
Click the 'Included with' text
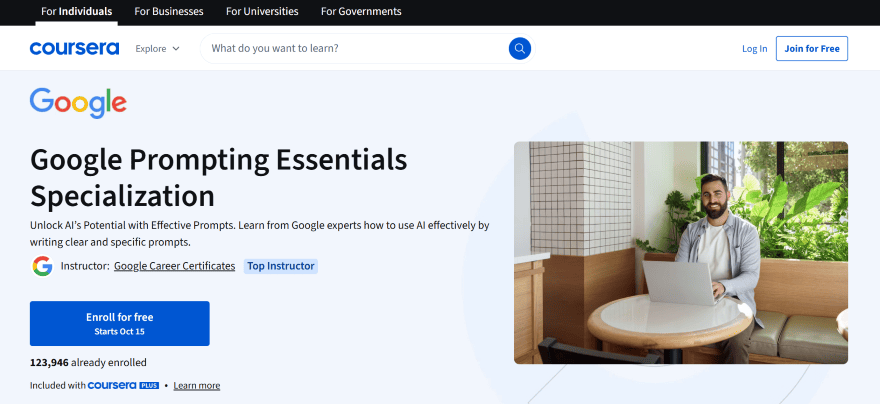[x=58, y=385]
